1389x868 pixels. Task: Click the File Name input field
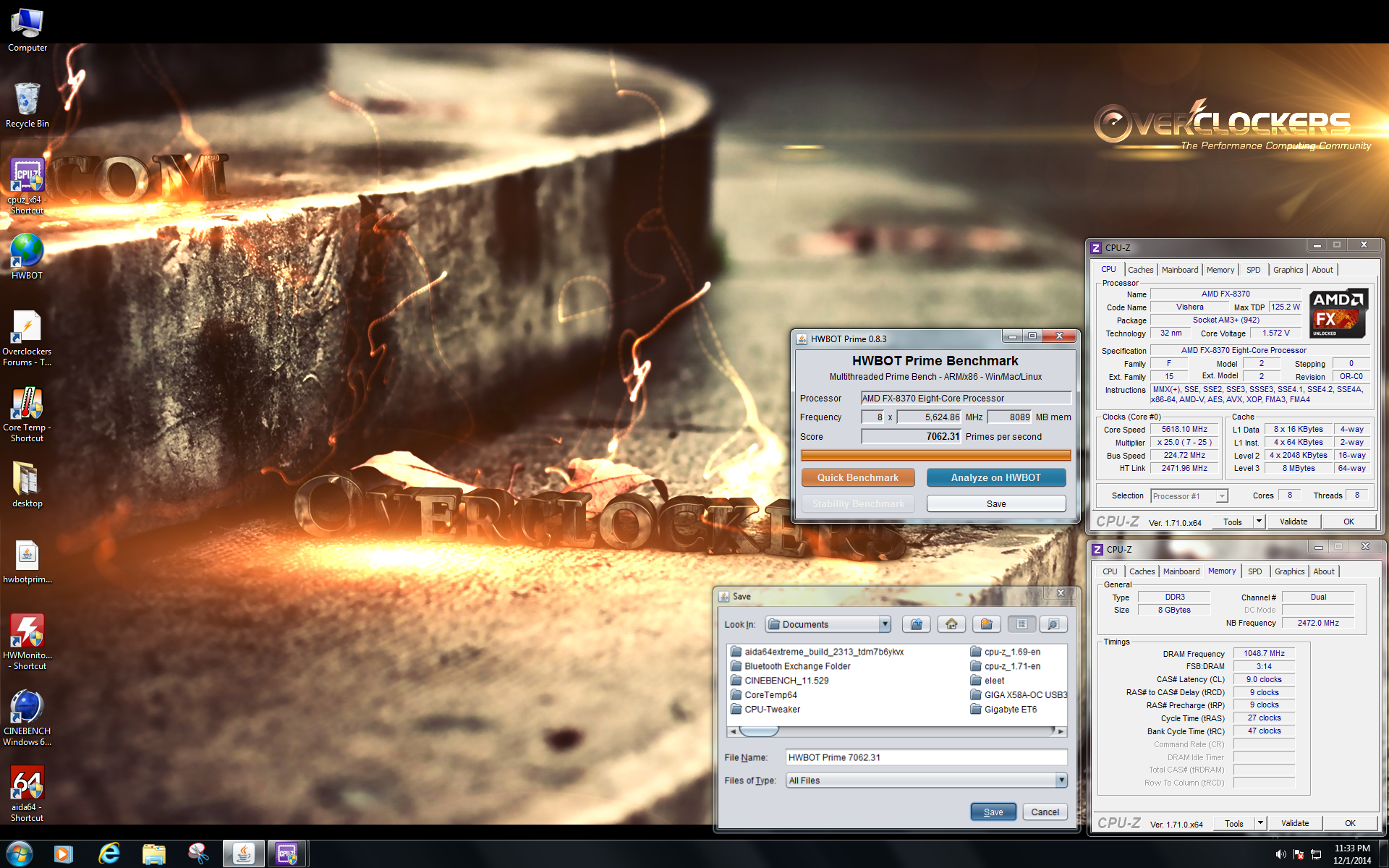pyautogui.click(x=926, y=757)
